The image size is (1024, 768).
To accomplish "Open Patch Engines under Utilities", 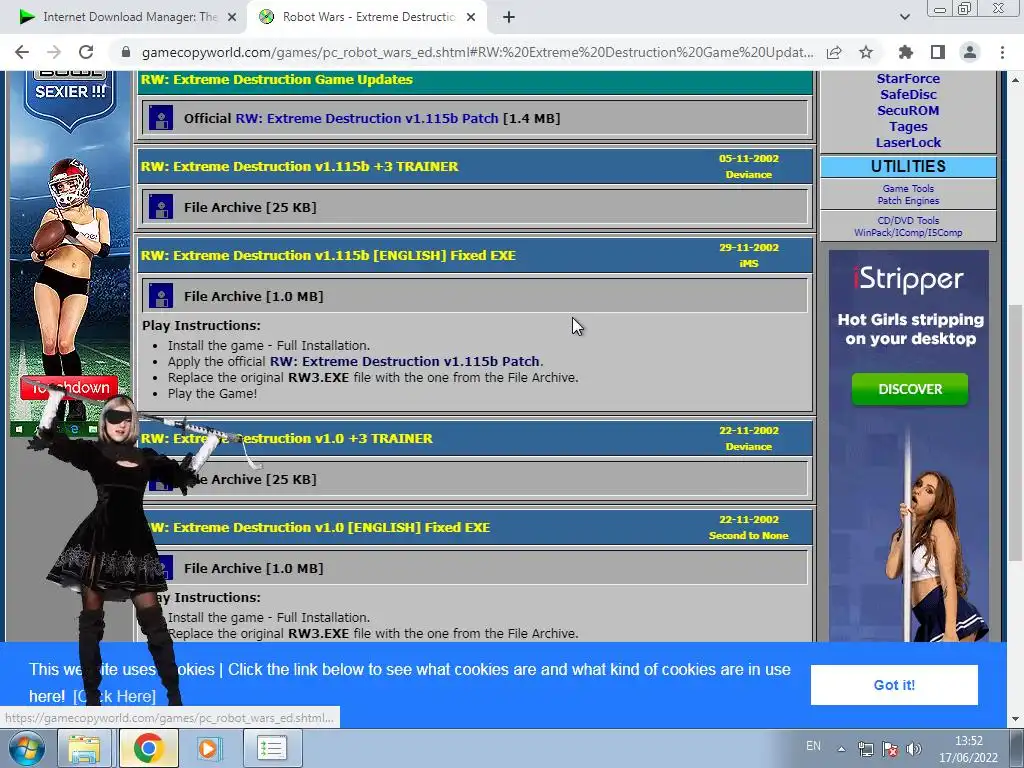I will pos(908,200).
